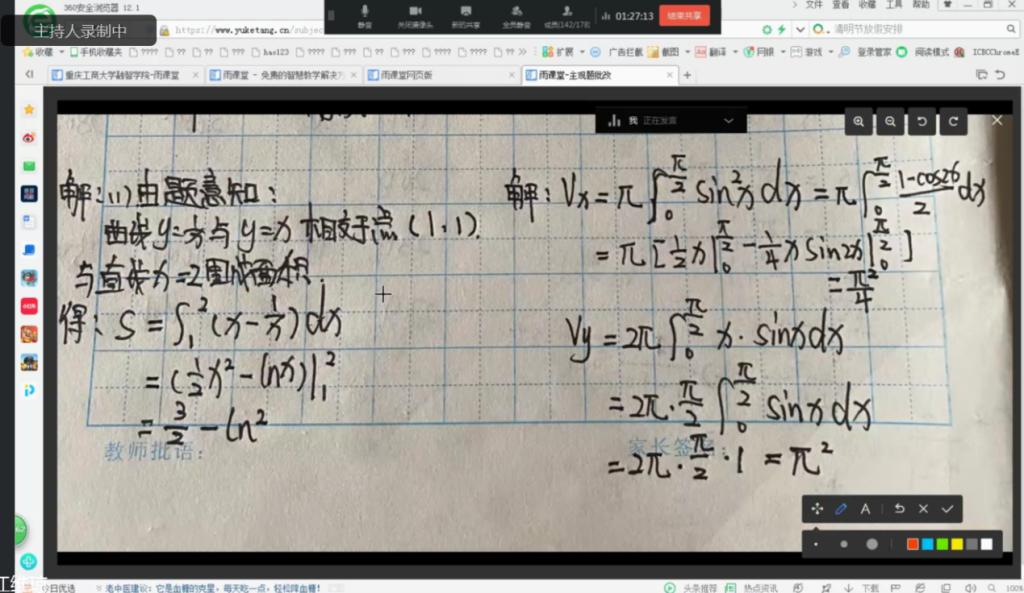Click the move tool in annotation bar

[x=817, y=509]
